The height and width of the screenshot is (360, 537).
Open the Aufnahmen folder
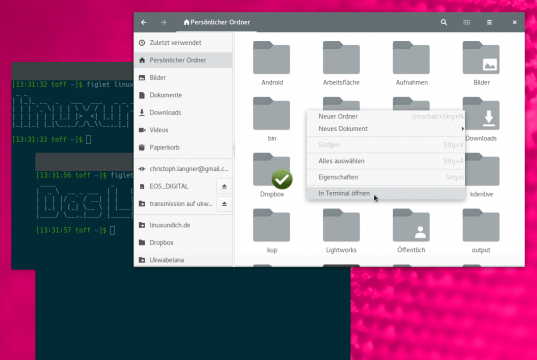[411, 63]
